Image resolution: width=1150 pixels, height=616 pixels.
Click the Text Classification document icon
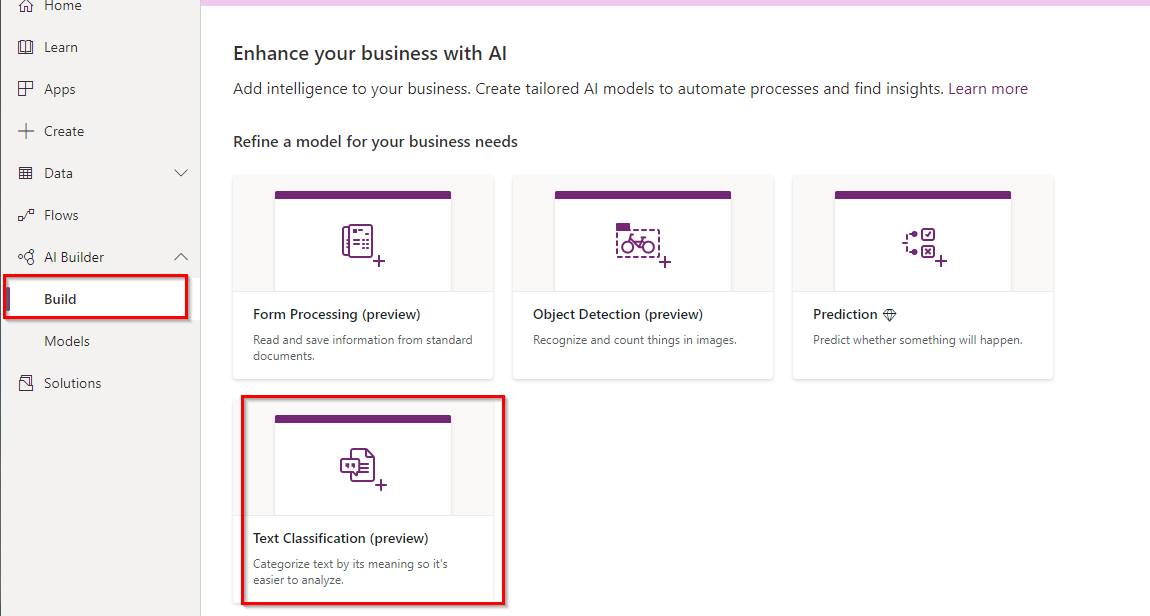pos(361,467)
